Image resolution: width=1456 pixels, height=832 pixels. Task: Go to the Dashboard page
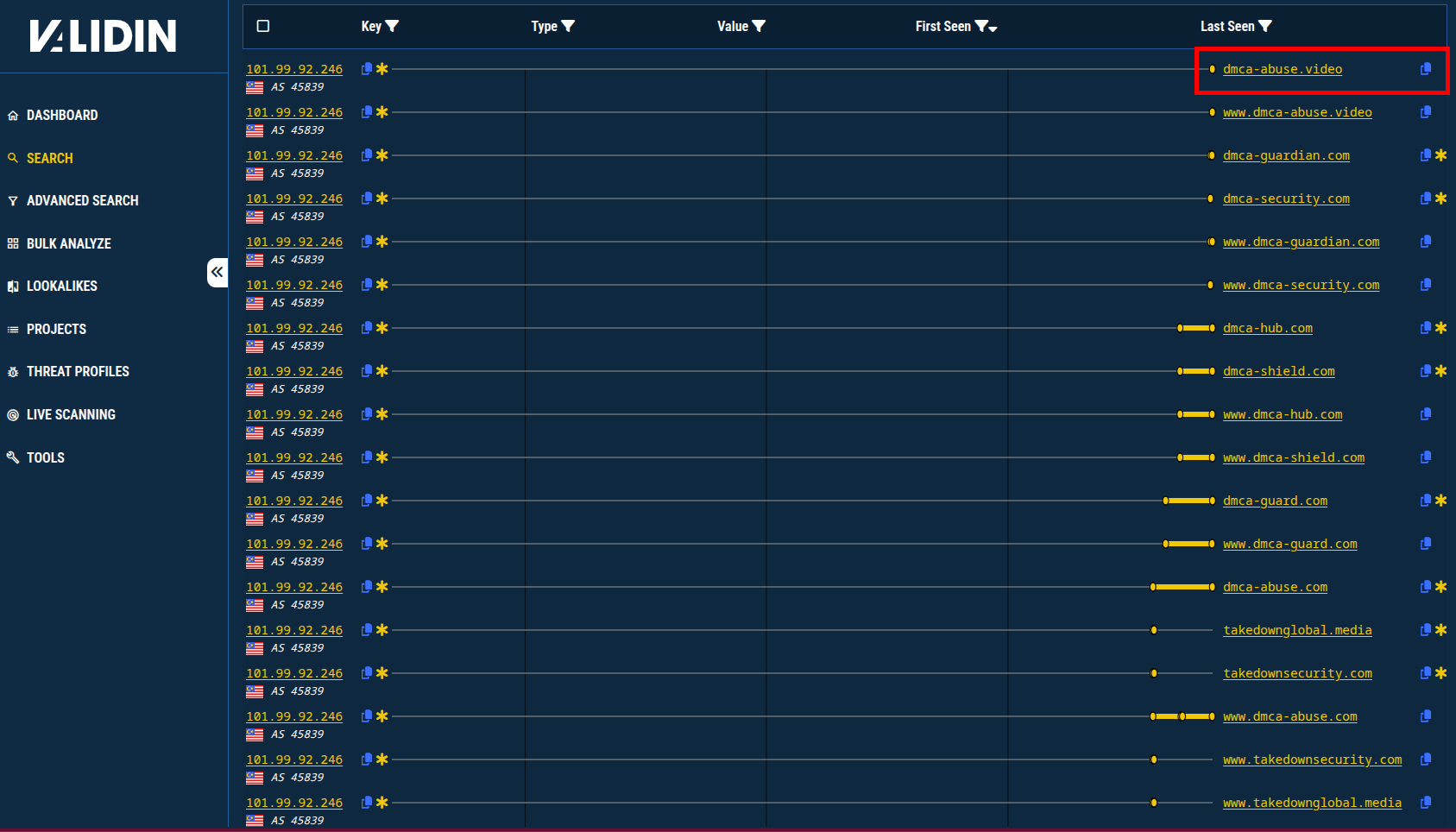pyautogui.click(x=61, y=115)
